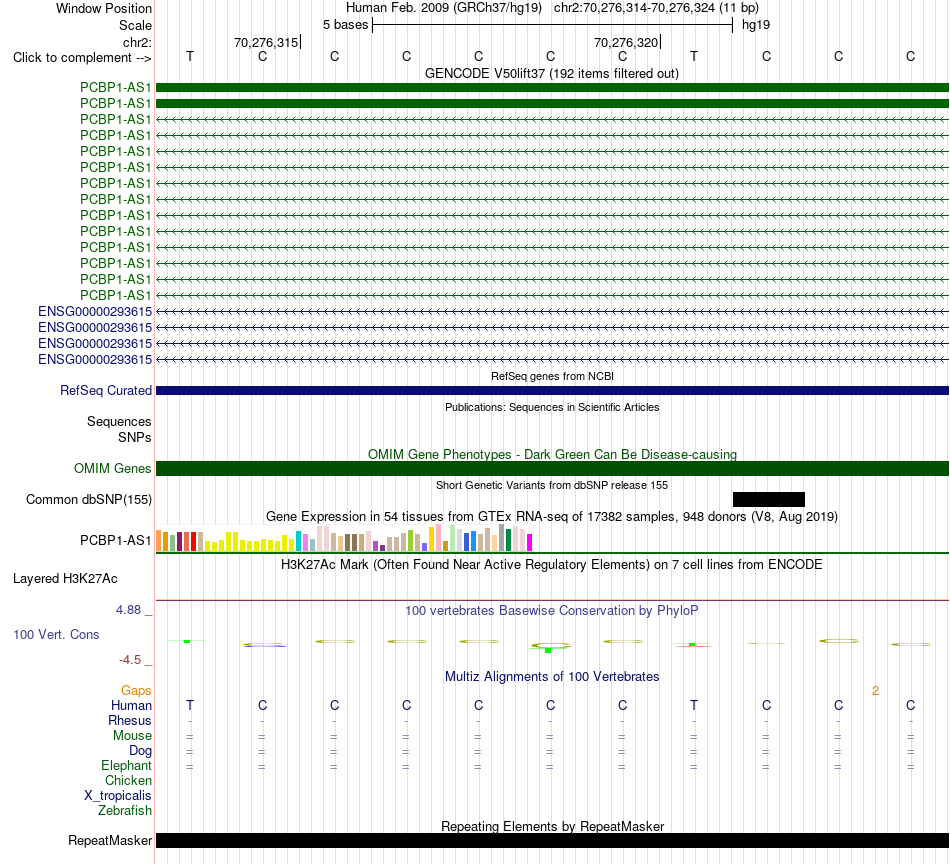Screen dimensions: 950x864
Task: Click 'Short Genetic Variants from dbSNP release 155'
Action: [x=552, y=485]
